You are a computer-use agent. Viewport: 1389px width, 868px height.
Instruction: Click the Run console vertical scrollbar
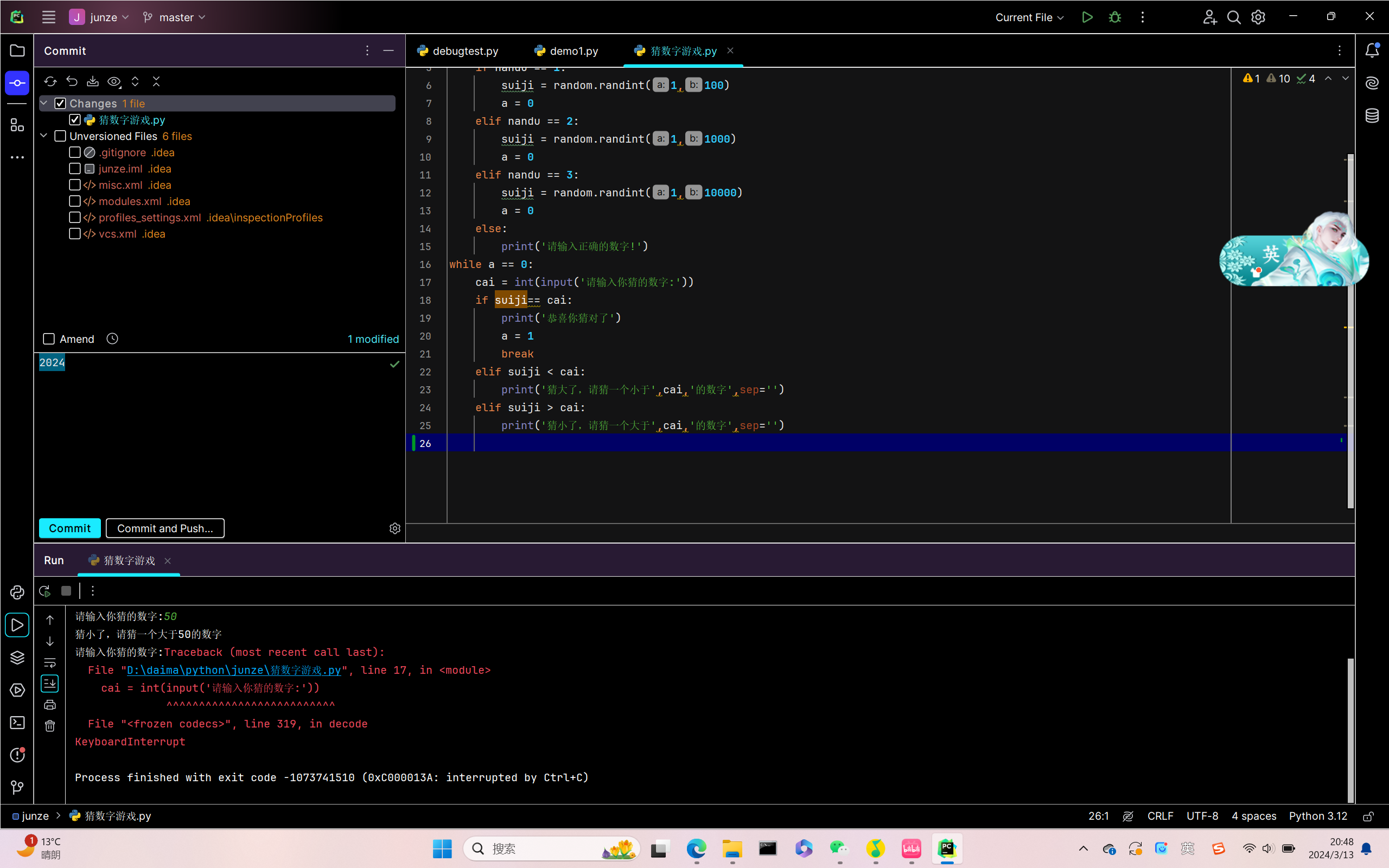click(1350, 729)
